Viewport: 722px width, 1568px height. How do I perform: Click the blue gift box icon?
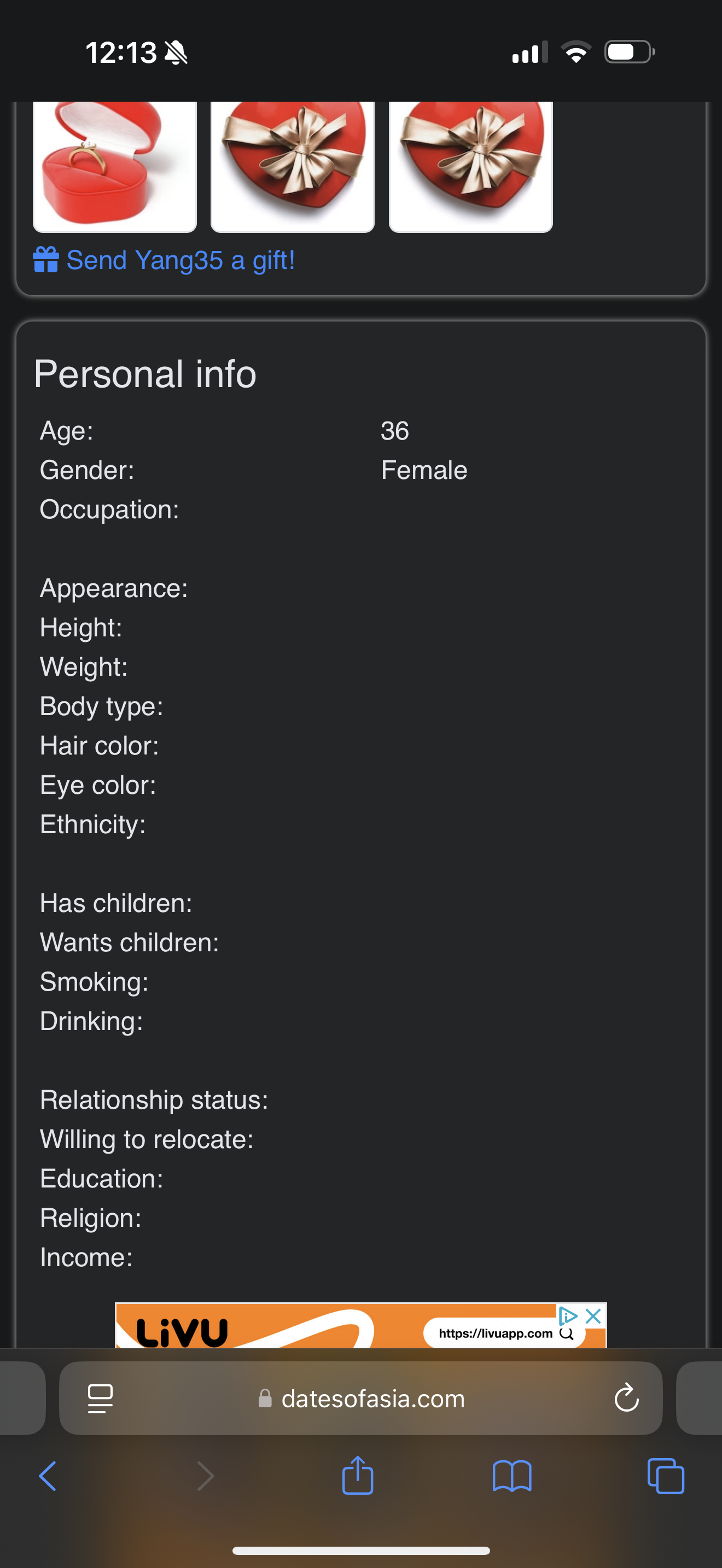tap(45, 260)
